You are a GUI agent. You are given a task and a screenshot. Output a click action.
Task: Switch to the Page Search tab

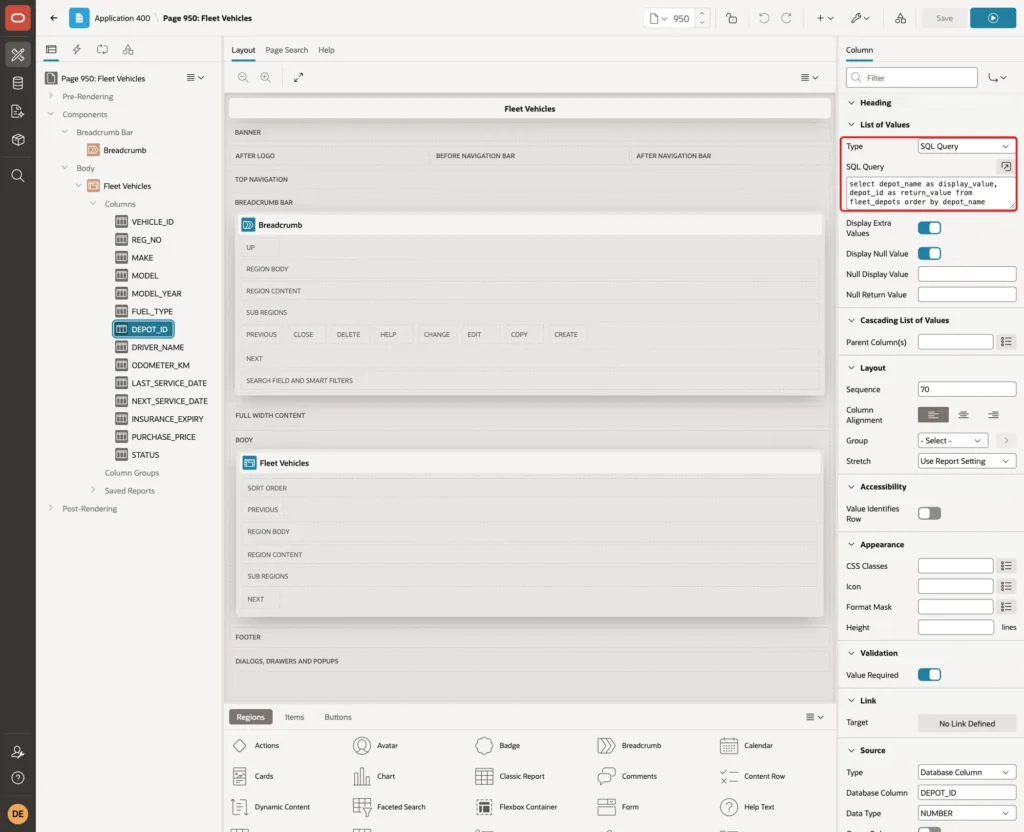tap(286, 50)
